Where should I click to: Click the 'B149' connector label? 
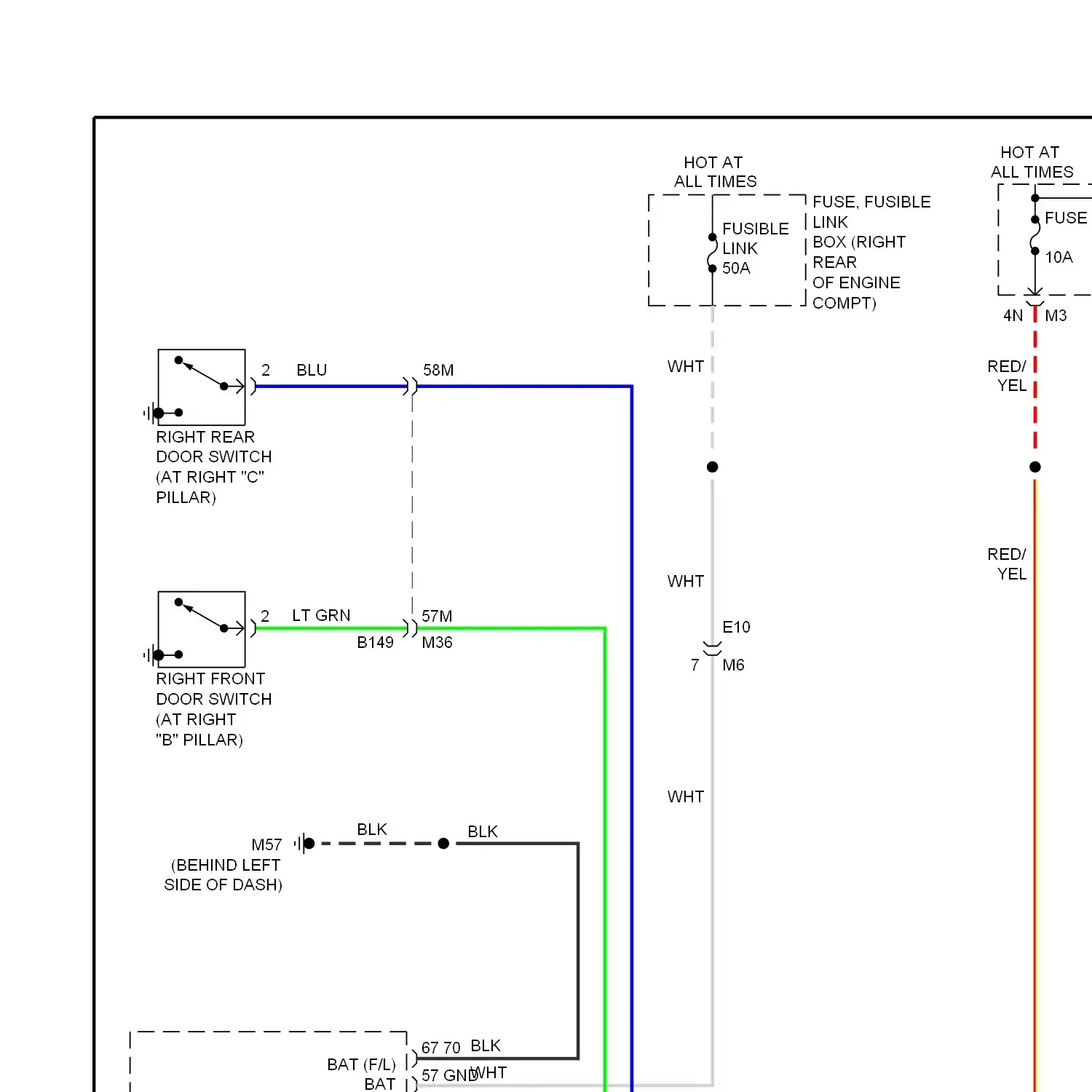(375, 642)
